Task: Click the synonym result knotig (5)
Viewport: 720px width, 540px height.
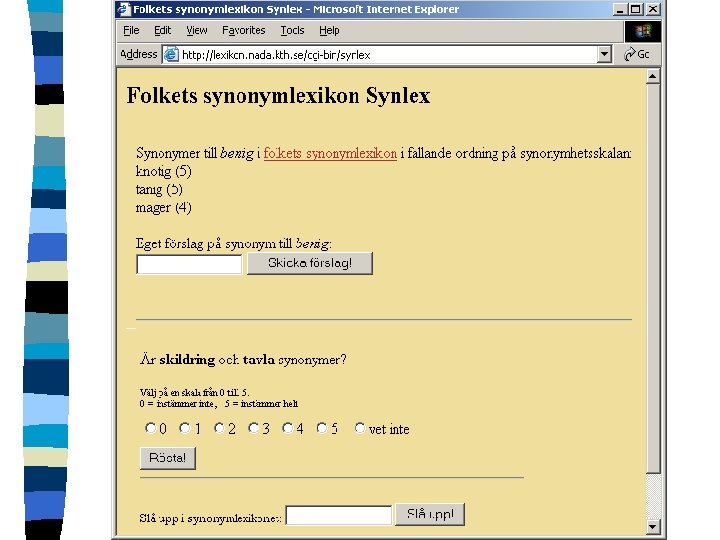Action: (x=164, y=171)
